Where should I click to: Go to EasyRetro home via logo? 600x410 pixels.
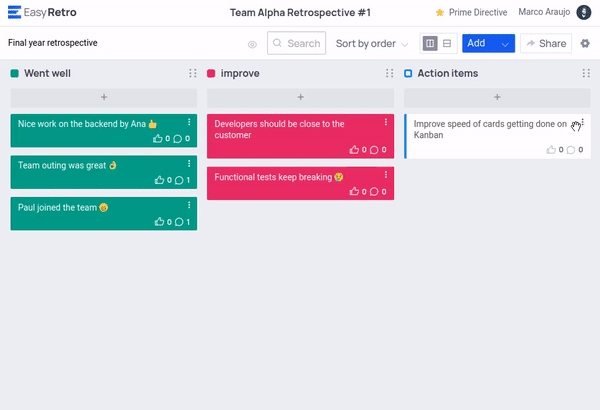click(42, 12)
